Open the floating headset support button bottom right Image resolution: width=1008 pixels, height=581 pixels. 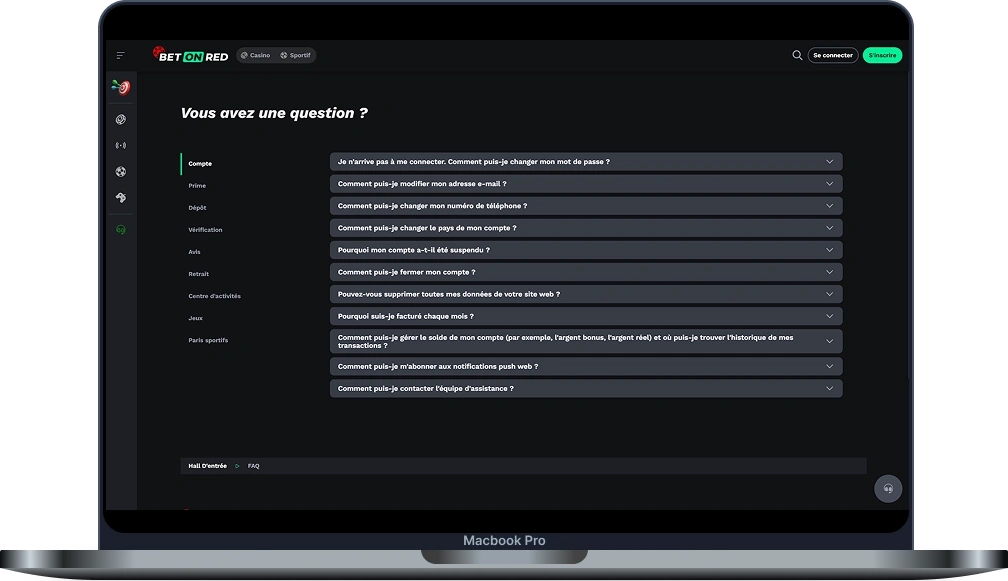888,489
